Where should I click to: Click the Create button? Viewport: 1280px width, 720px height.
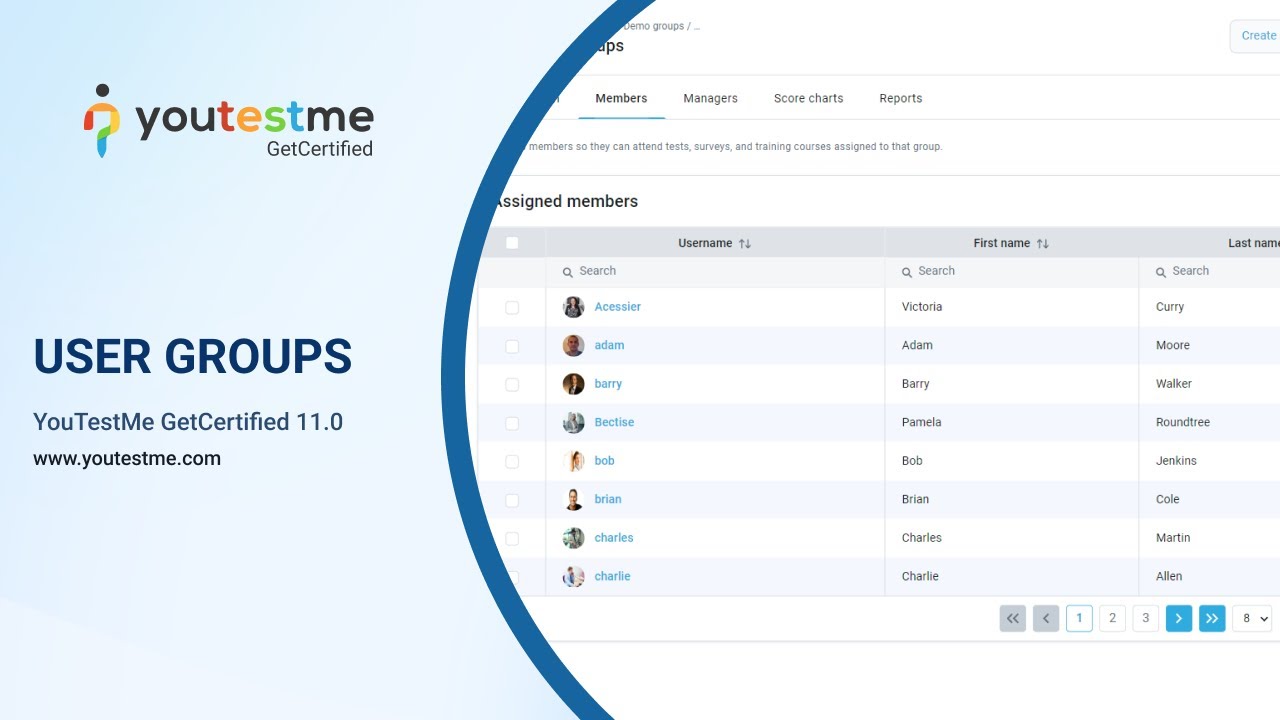point(1257,35)
